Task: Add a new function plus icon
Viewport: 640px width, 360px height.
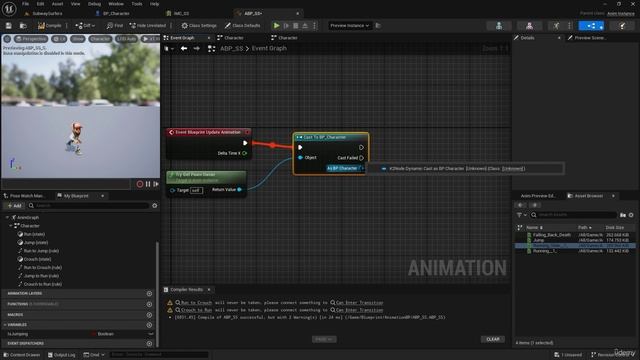Action: (149, 304)
